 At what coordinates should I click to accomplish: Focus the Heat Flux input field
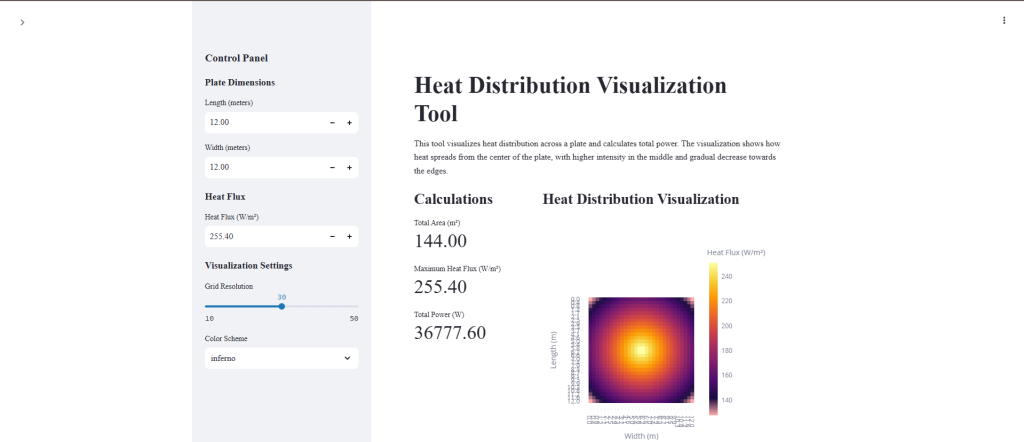[x=262, y=237]
